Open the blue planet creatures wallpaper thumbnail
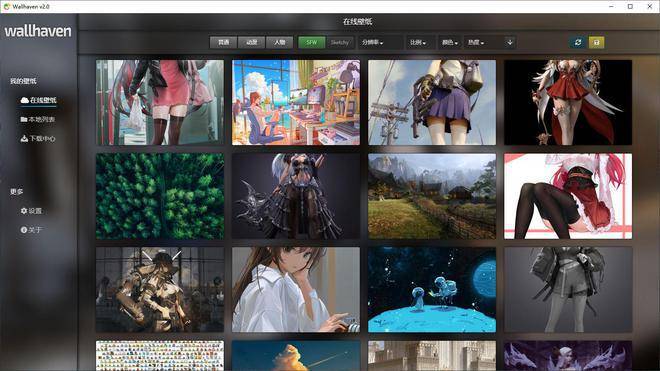660x371 pixels. pyautogui.click(x=432, y=290)
